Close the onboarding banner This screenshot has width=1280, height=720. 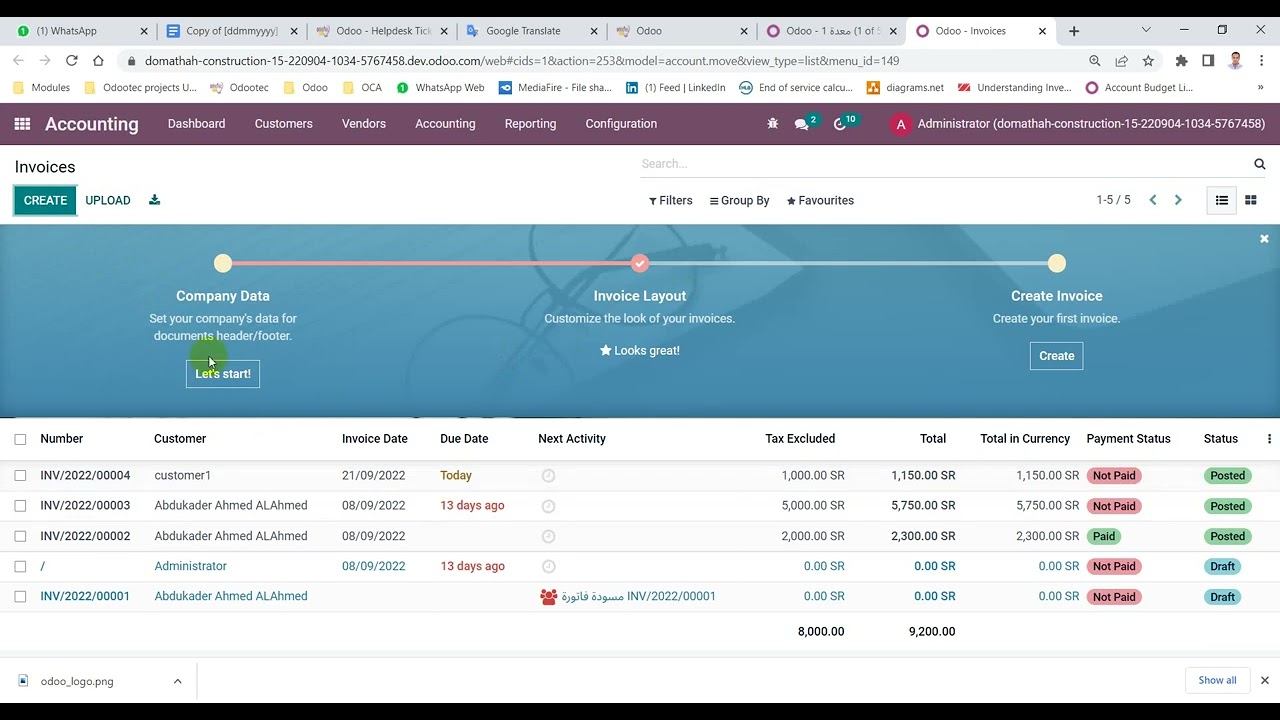(1264, 239)
